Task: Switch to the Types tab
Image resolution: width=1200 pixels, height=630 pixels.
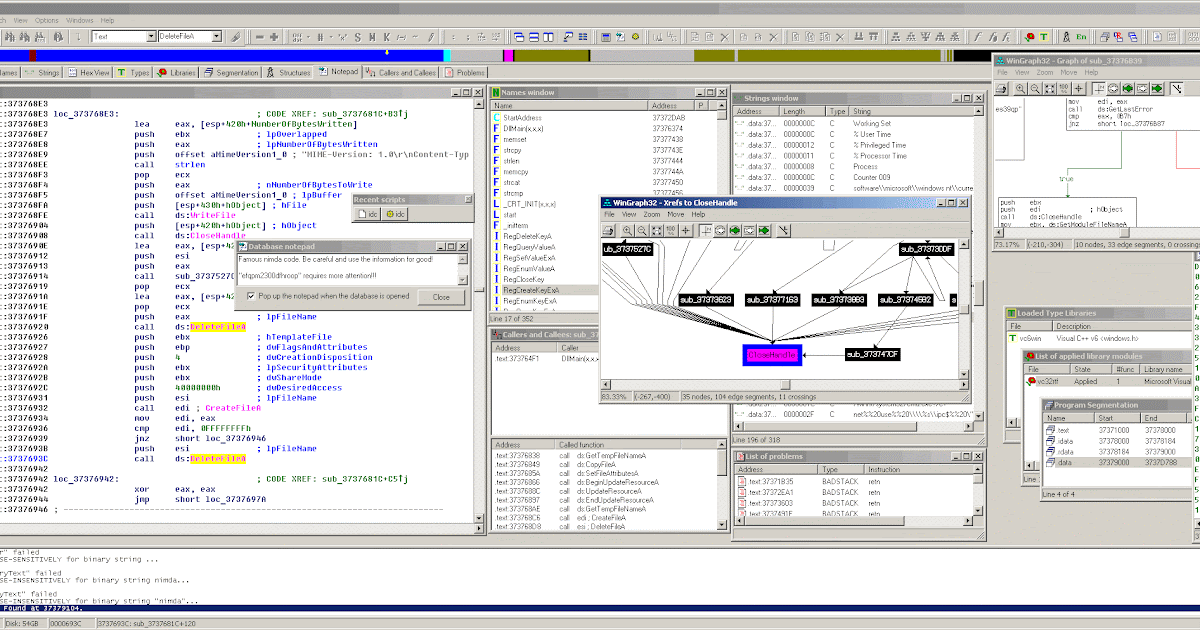Action: (133, 72)
